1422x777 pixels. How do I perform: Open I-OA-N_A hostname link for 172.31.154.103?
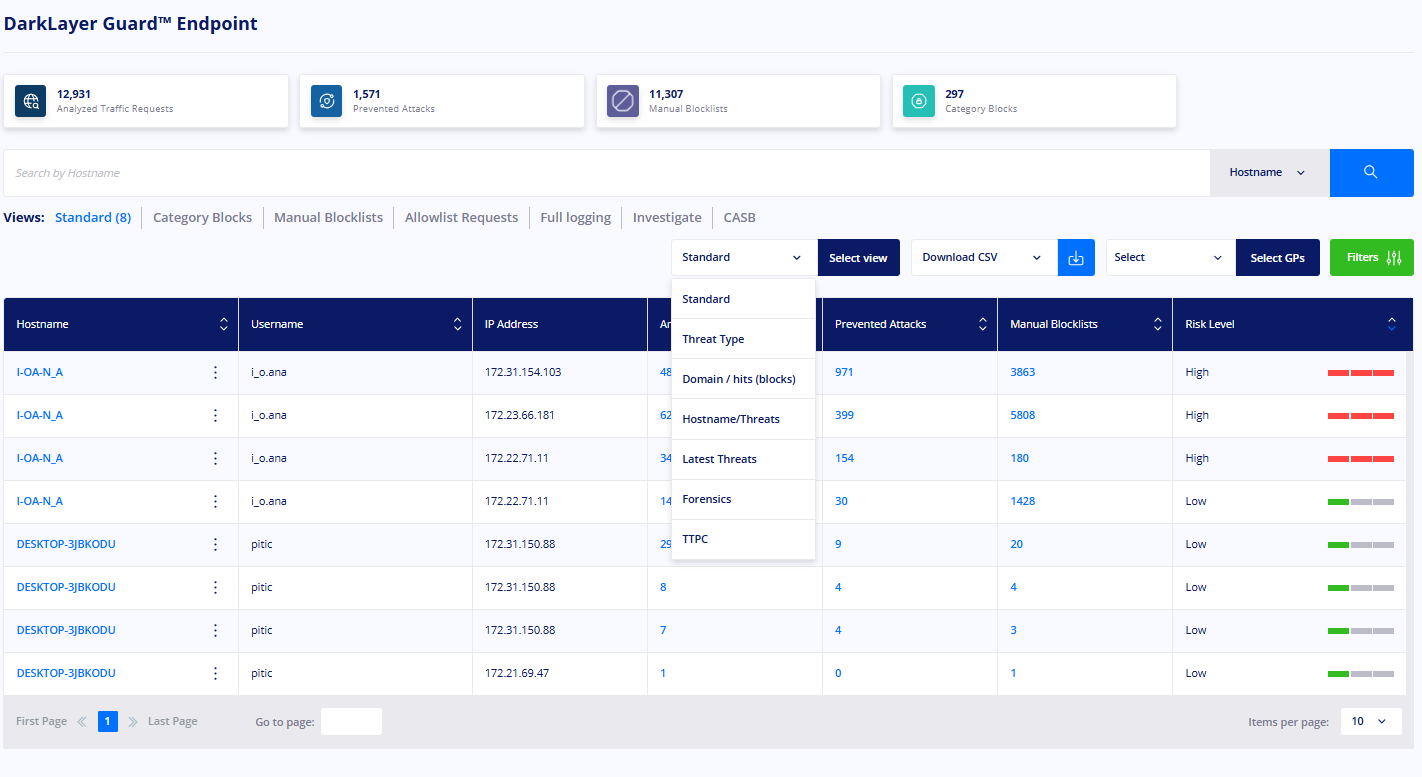[x=40, y=372]
